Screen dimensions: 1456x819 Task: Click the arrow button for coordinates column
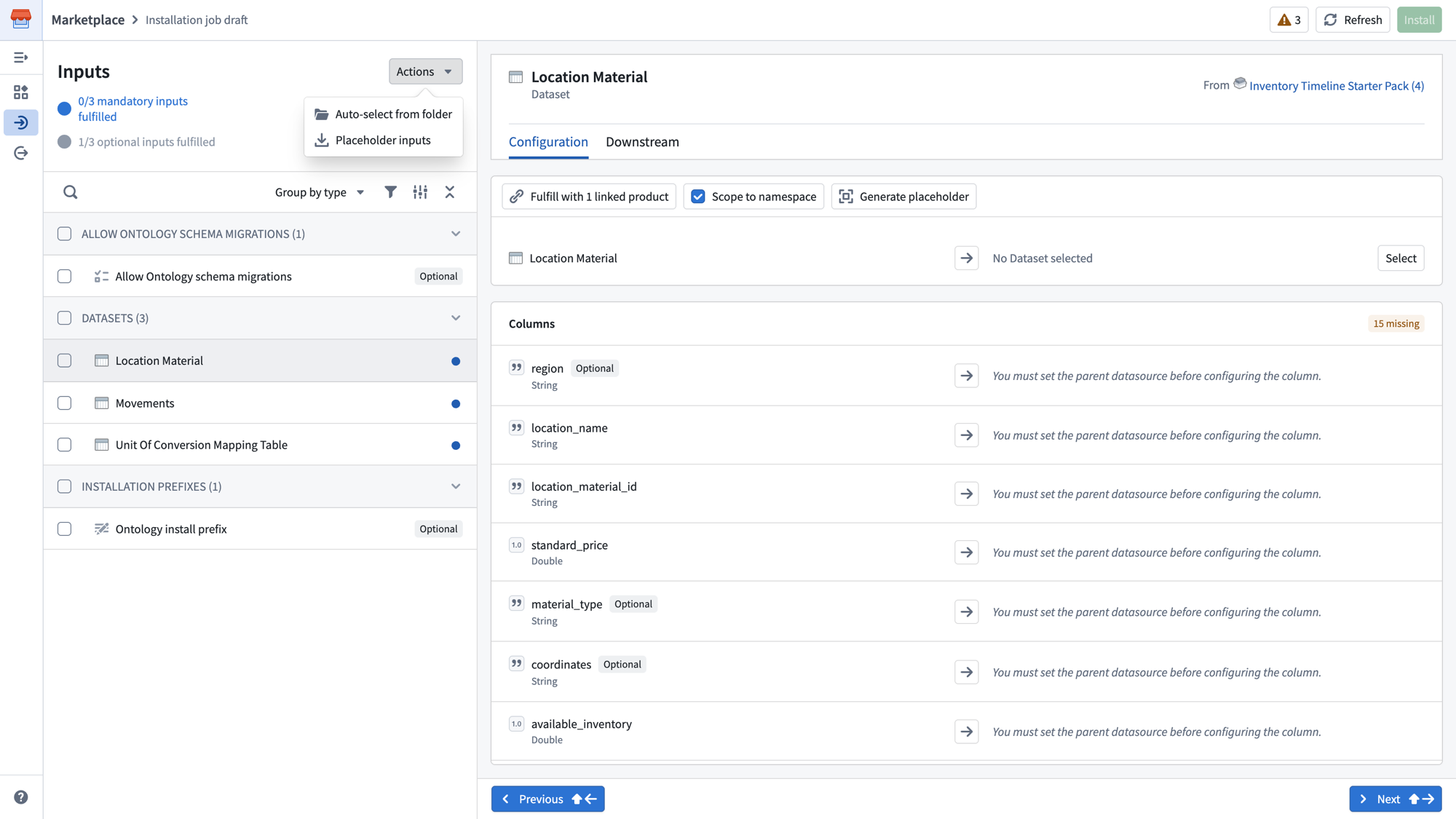tap(966, 672)
